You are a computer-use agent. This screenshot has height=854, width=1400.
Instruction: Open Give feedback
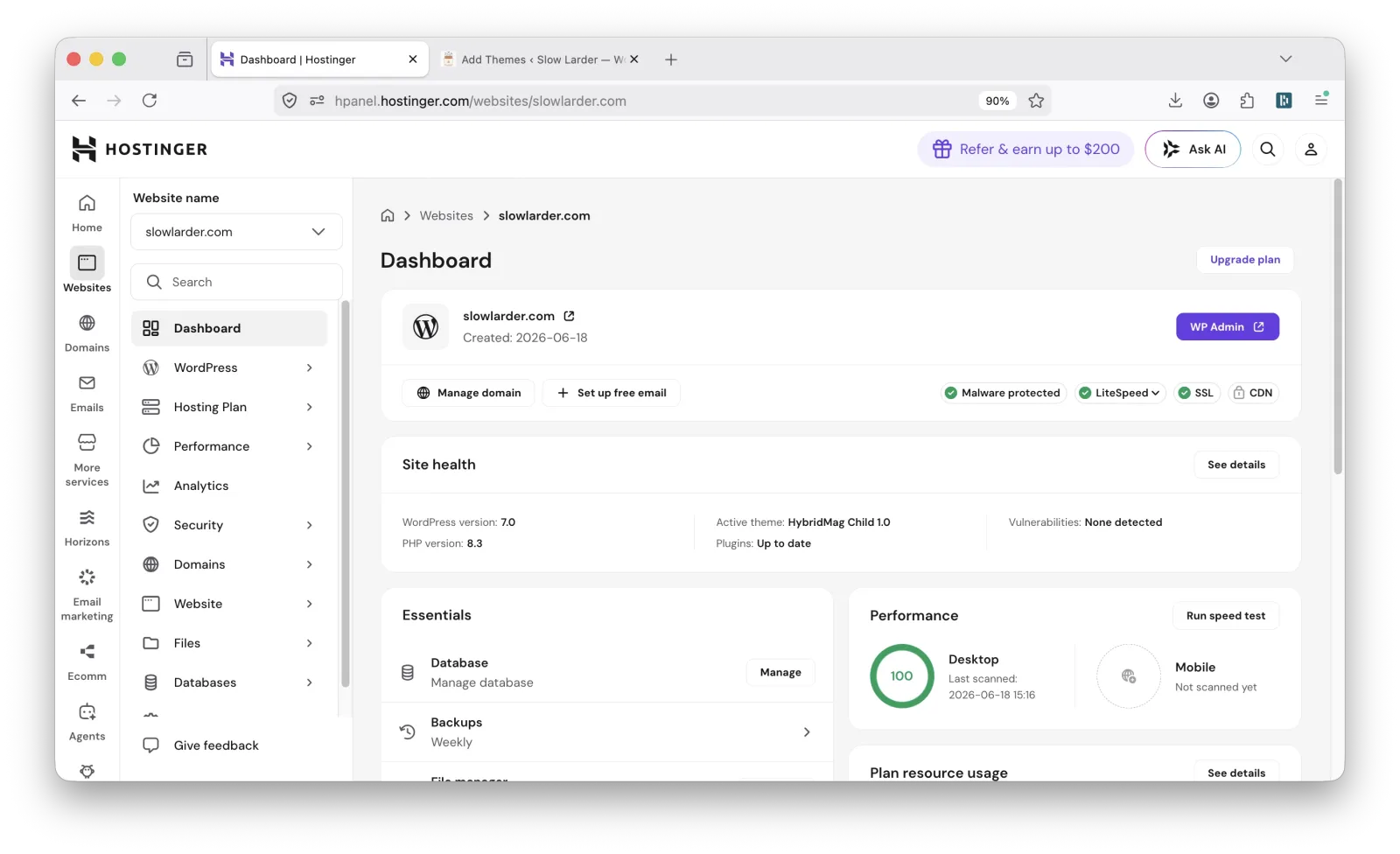[201, 745]
